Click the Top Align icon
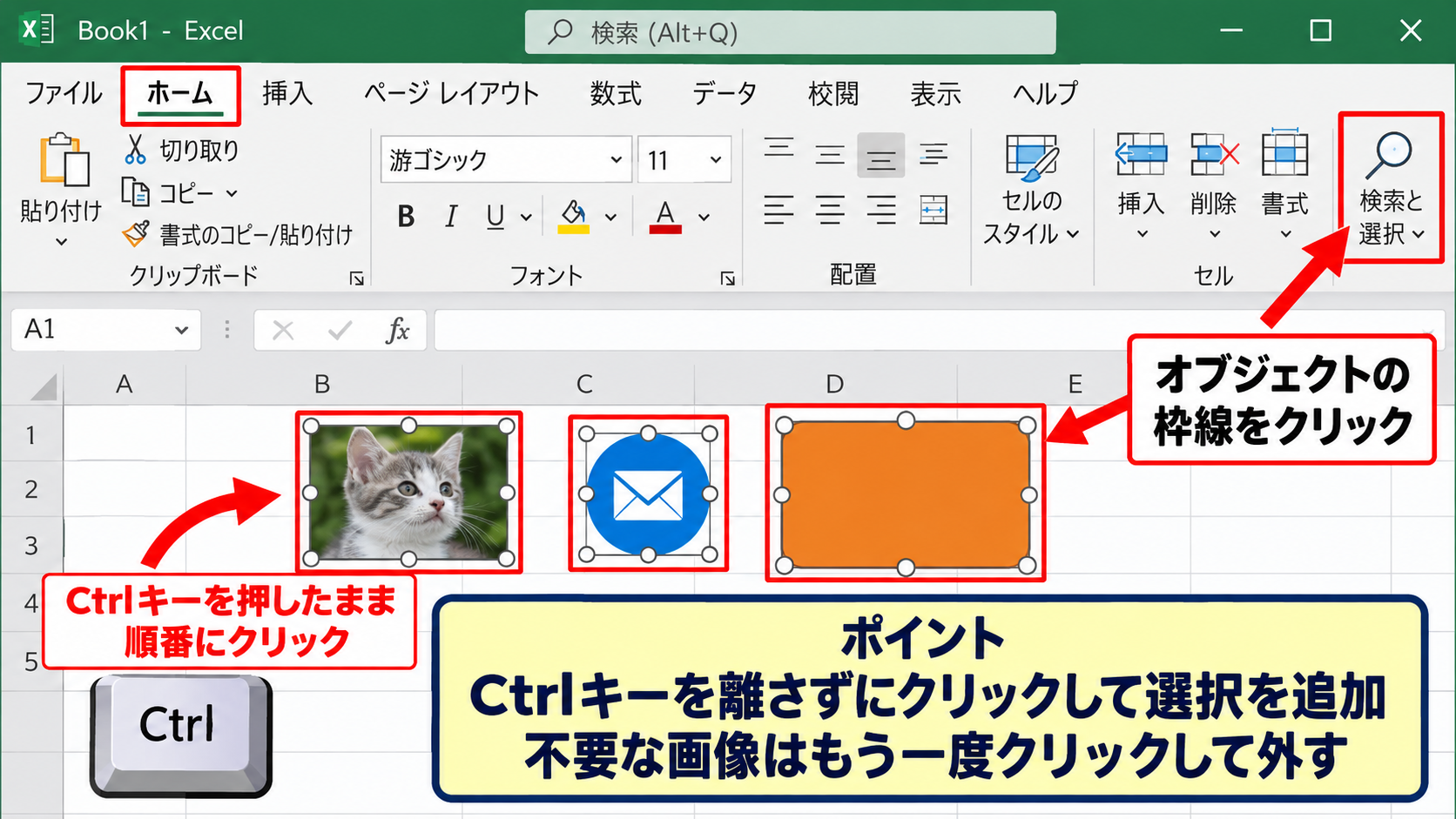 [779, 149]
